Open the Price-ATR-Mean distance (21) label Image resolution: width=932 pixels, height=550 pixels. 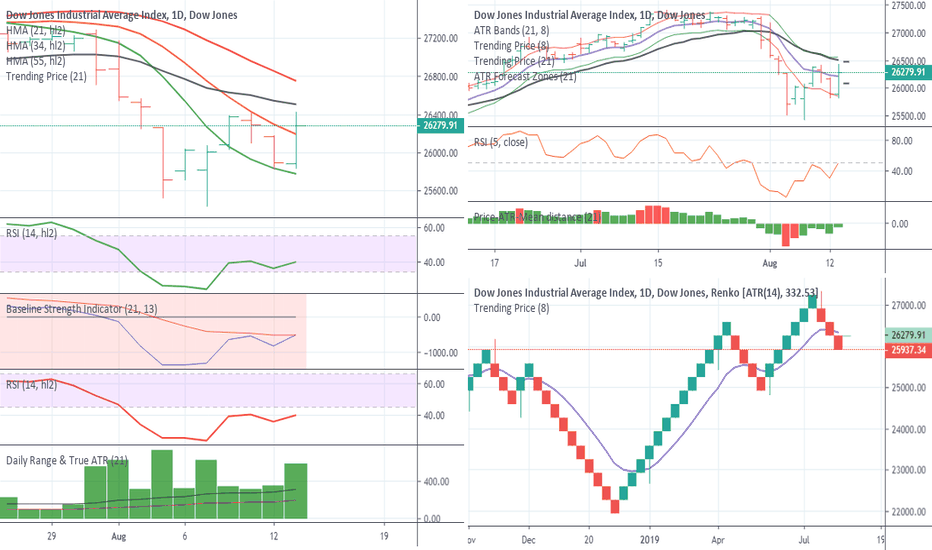pos(537,217)
